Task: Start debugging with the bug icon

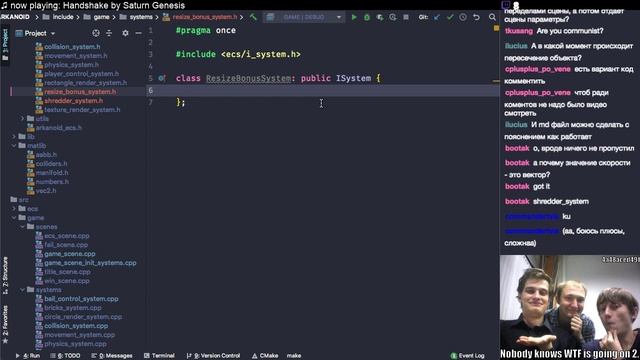Action: (367, 17)
